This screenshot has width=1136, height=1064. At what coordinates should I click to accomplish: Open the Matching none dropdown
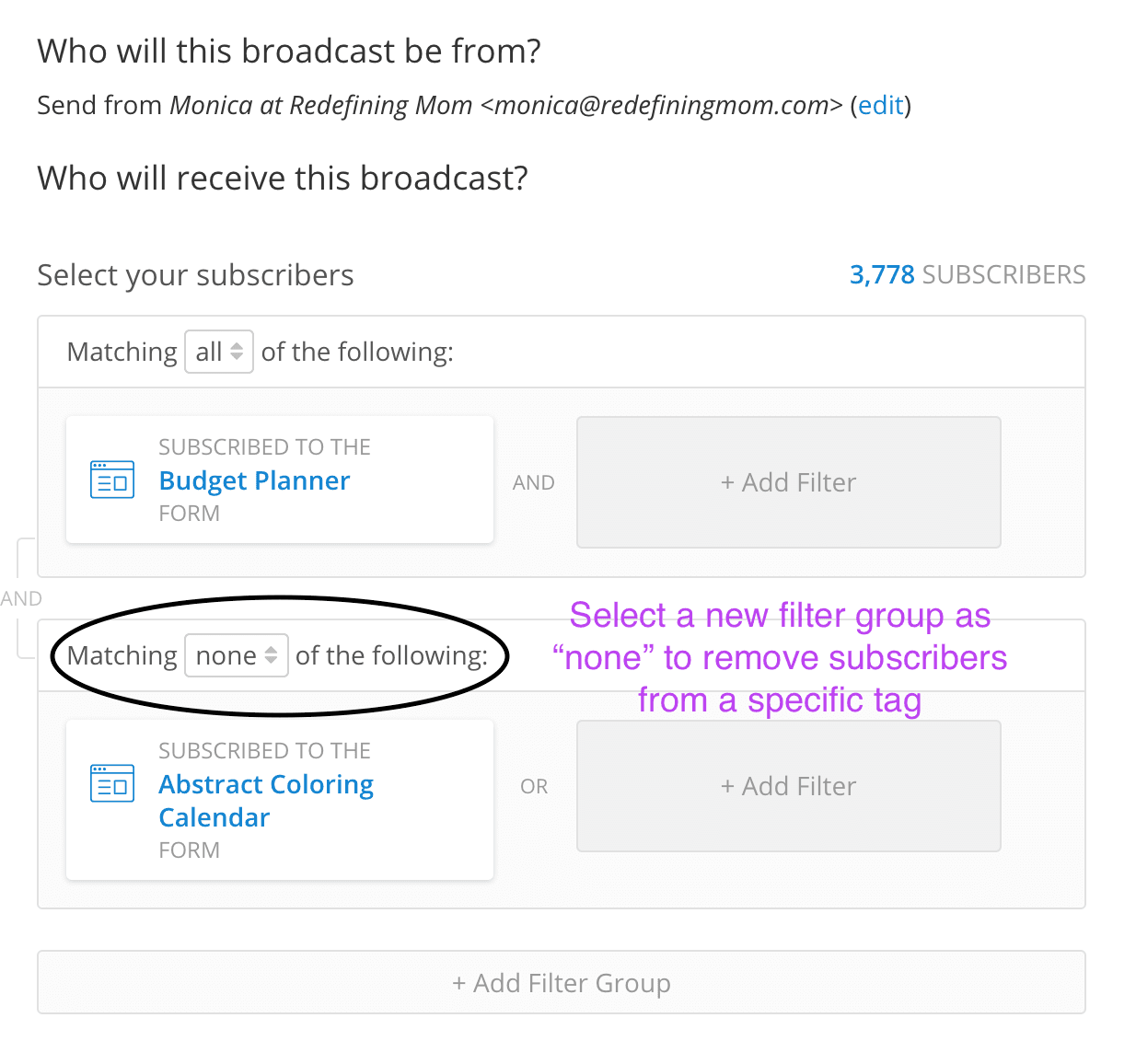237,655
